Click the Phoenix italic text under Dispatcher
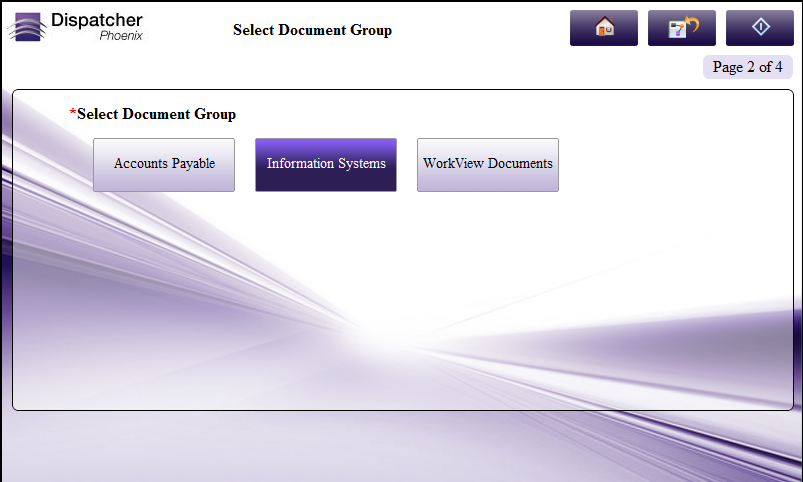This screenshot has height=482, width=803. 120,36
